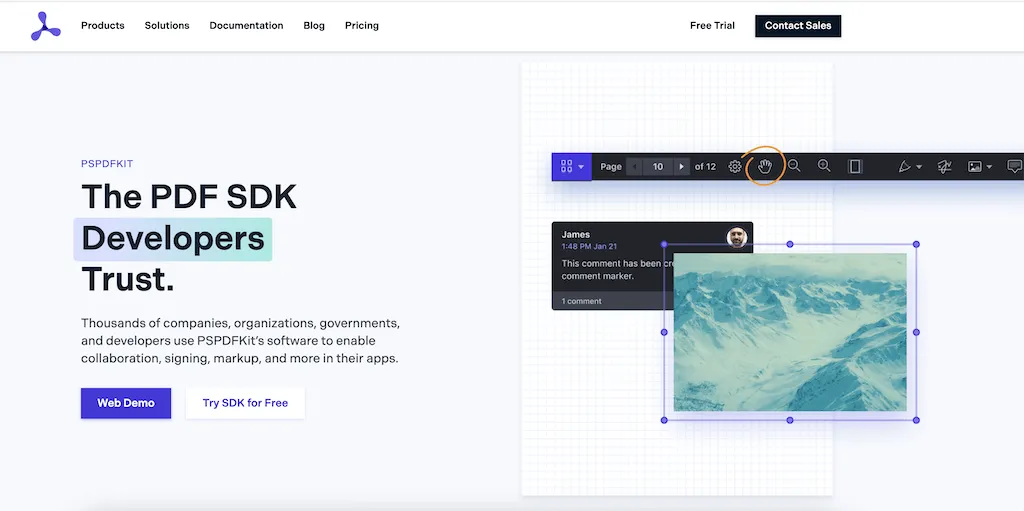The image size is (1024, 511).
Task: Go to previous page arrow
Action: point(635,167)
